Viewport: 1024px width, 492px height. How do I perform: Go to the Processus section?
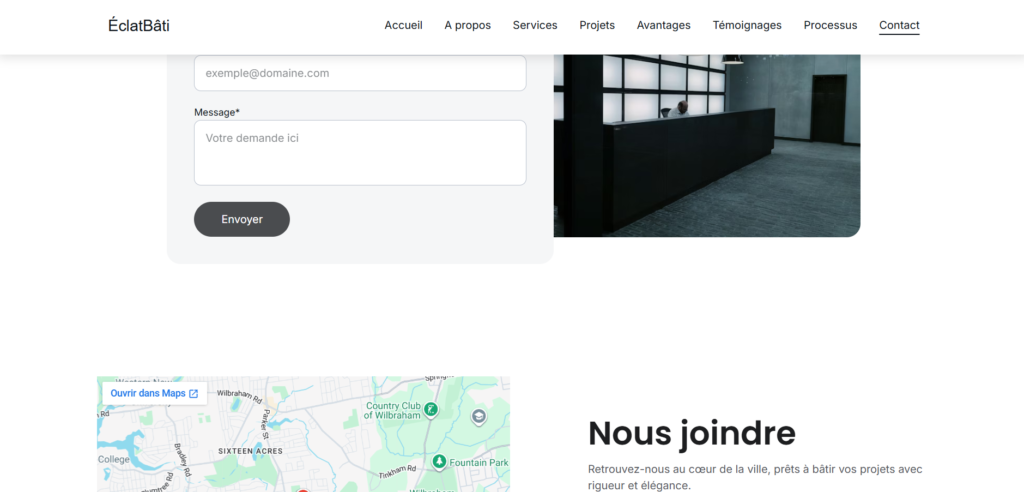pos(830,26)
